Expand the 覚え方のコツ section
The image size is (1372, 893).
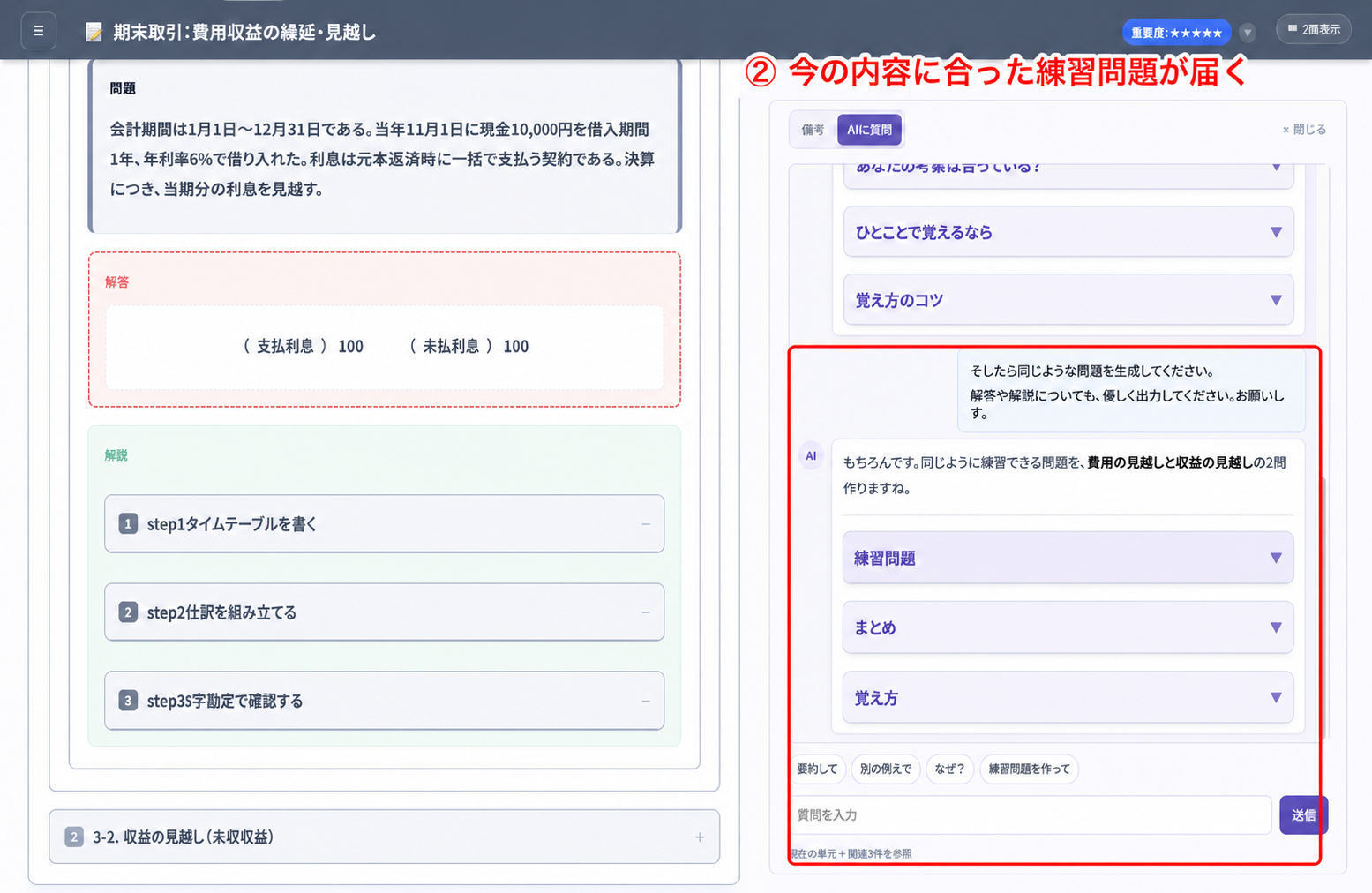1068,300
